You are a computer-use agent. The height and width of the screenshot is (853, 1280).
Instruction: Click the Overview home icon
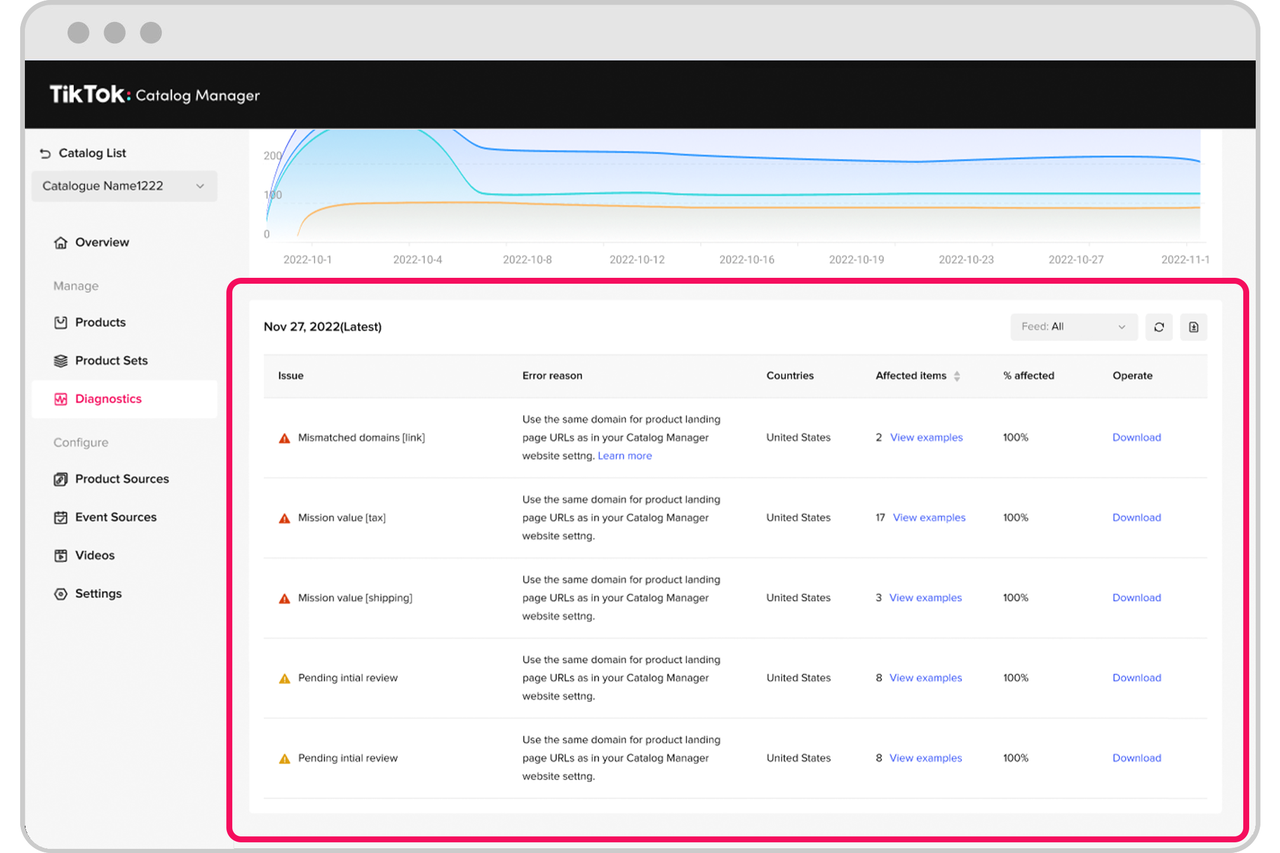[61, 243]
